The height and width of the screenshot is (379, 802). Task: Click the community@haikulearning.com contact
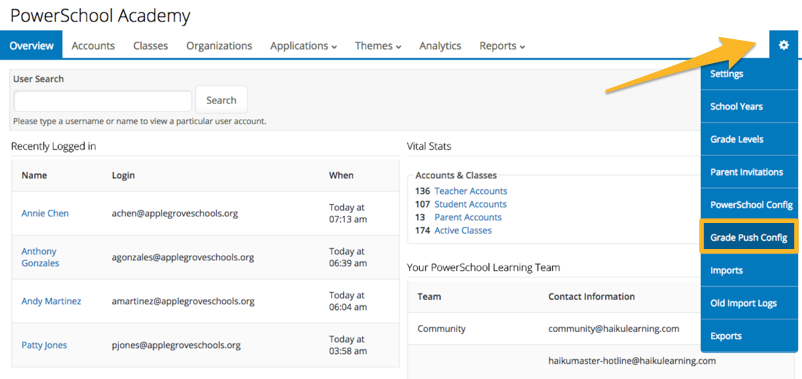point(614,328)
